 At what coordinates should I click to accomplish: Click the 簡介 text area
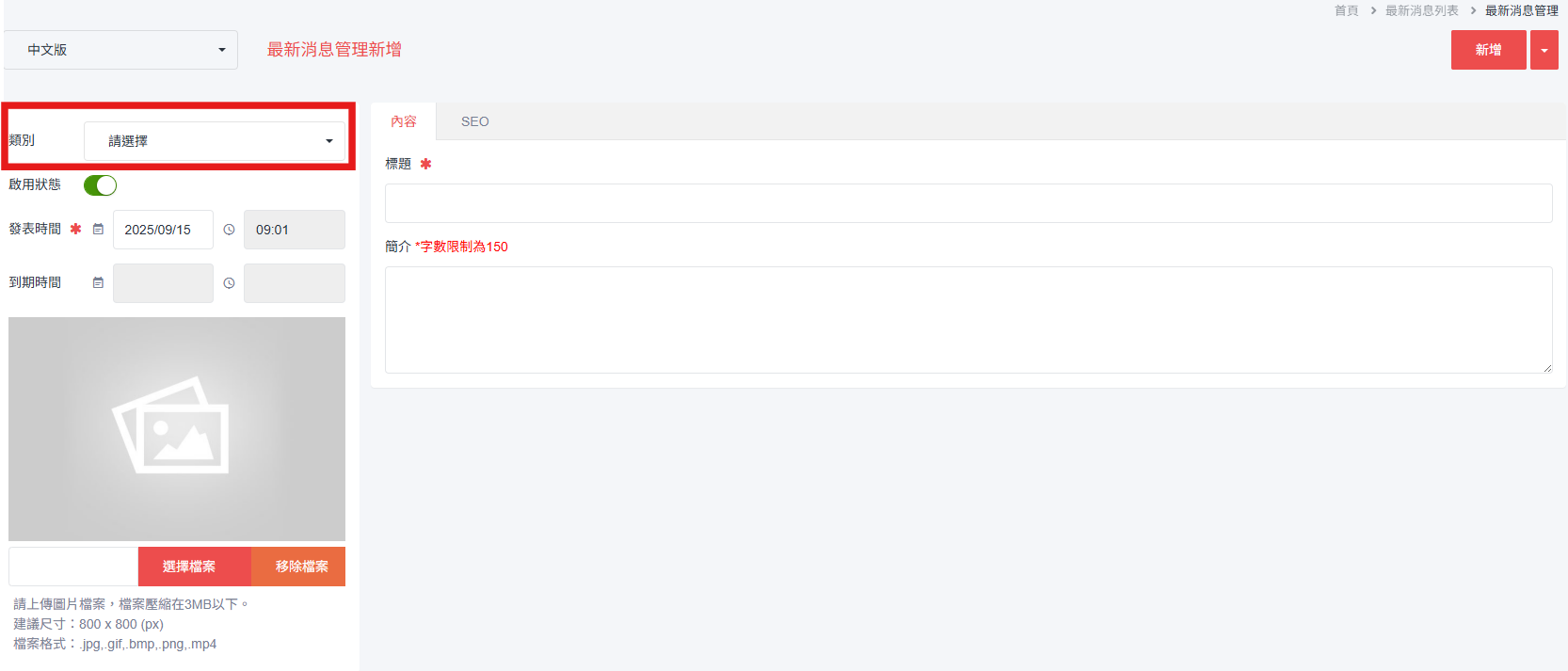[x=968, y=320]
